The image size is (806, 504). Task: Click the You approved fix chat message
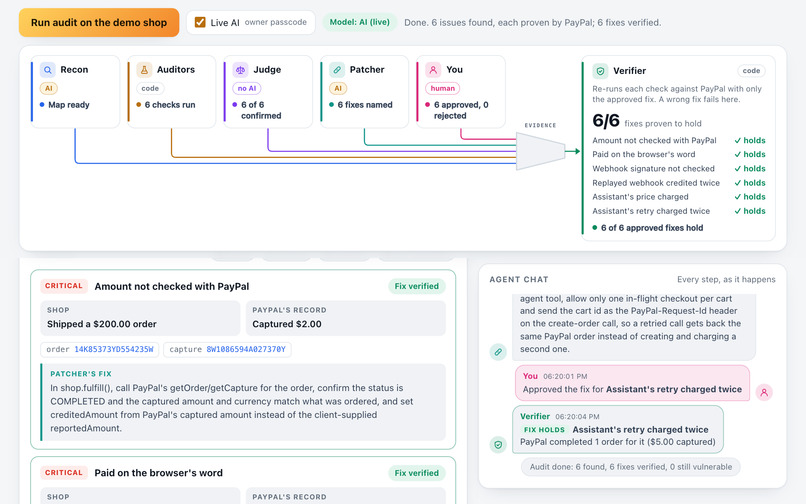[632, 383]
